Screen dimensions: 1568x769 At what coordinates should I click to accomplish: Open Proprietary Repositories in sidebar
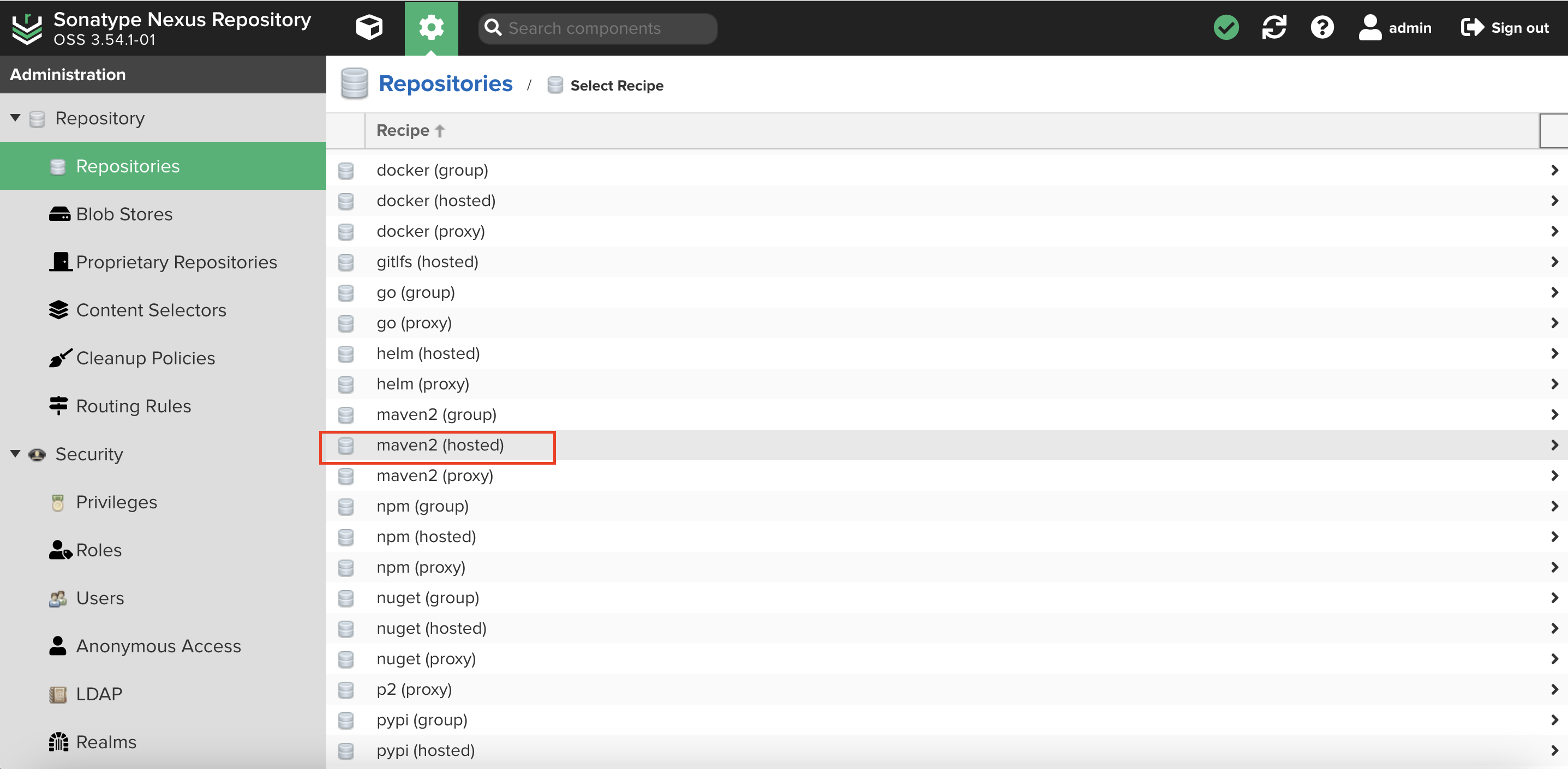pos(163,262)
